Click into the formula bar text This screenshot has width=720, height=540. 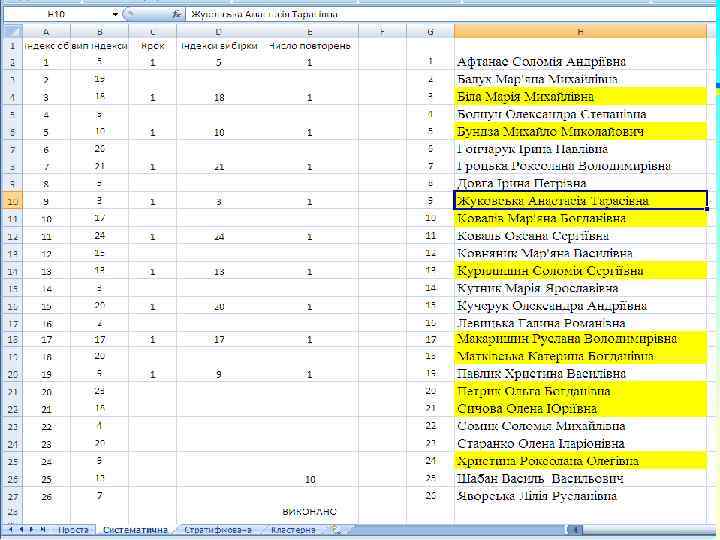click(450, 14)
